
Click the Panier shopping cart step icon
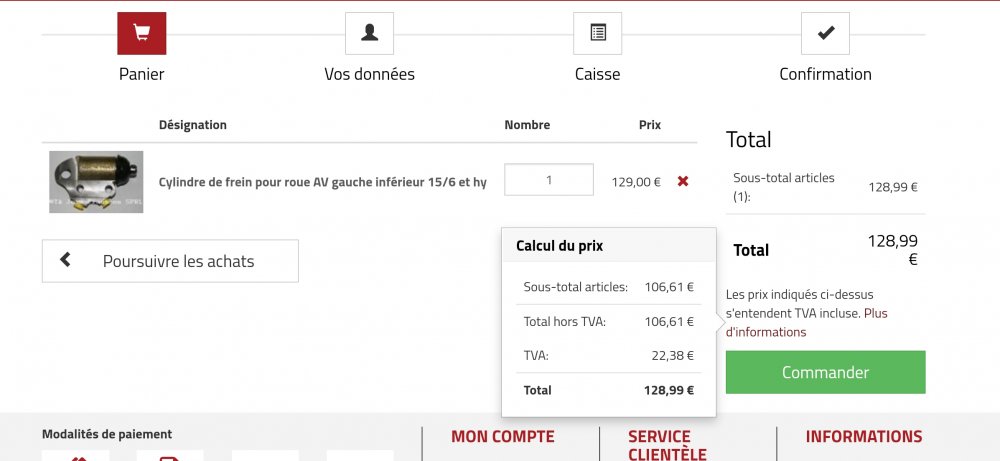[x=141, y=33]
